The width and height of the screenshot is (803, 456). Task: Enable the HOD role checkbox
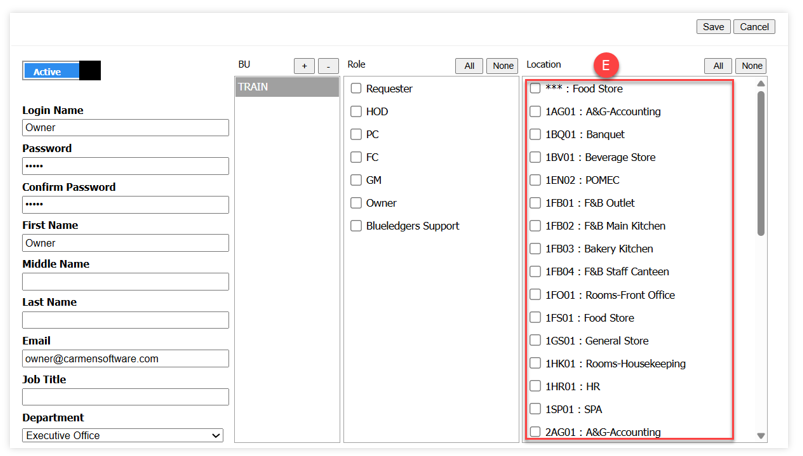point(356,112)
